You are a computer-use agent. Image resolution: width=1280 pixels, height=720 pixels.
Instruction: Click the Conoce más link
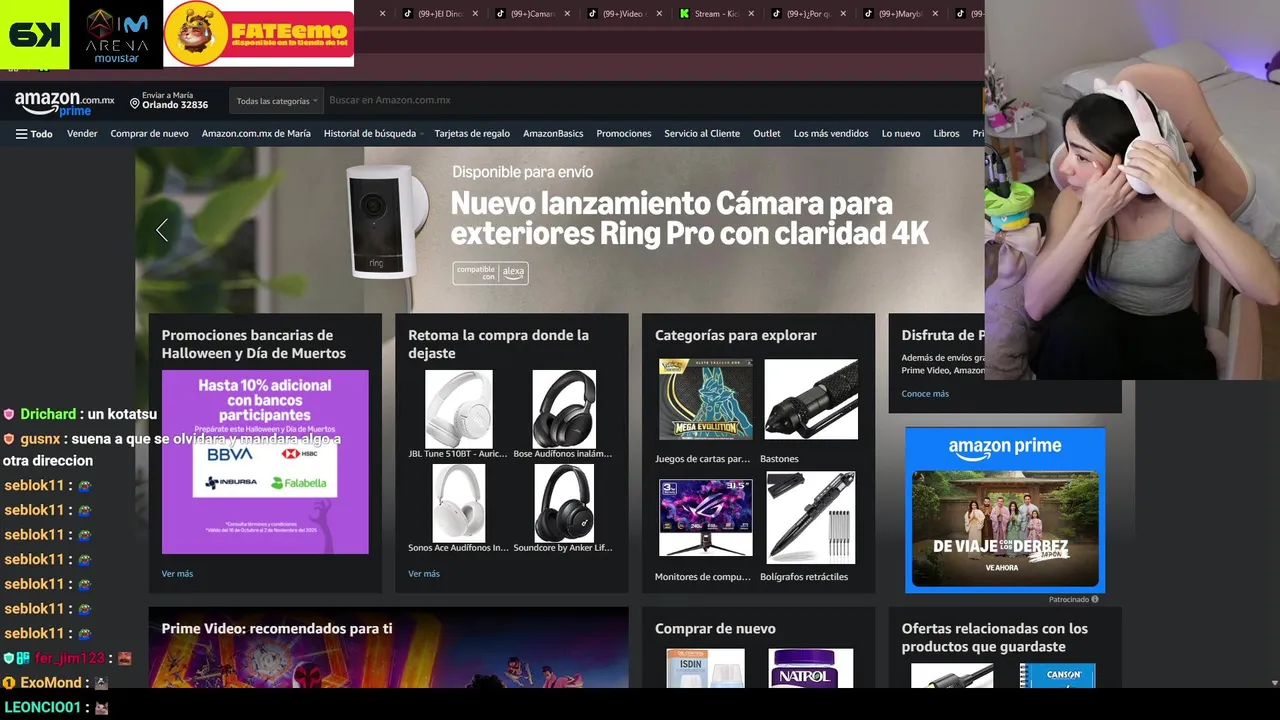tap(925, 394)
